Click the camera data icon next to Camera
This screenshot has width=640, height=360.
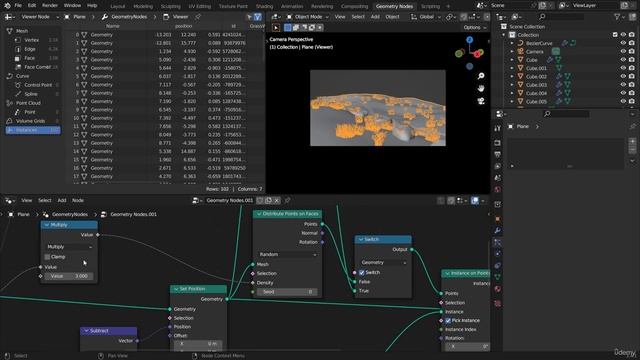pos(556,51)
